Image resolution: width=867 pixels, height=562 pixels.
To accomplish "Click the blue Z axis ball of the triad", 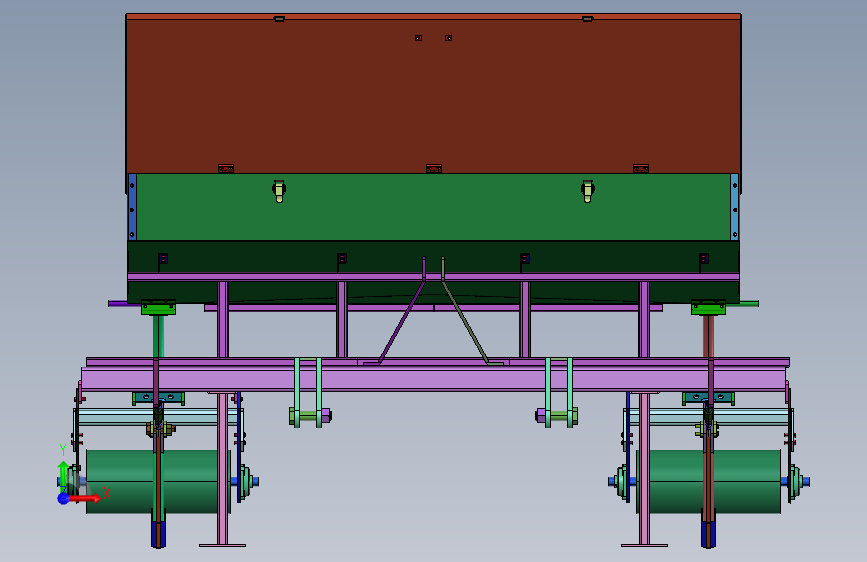I will 64,498.
